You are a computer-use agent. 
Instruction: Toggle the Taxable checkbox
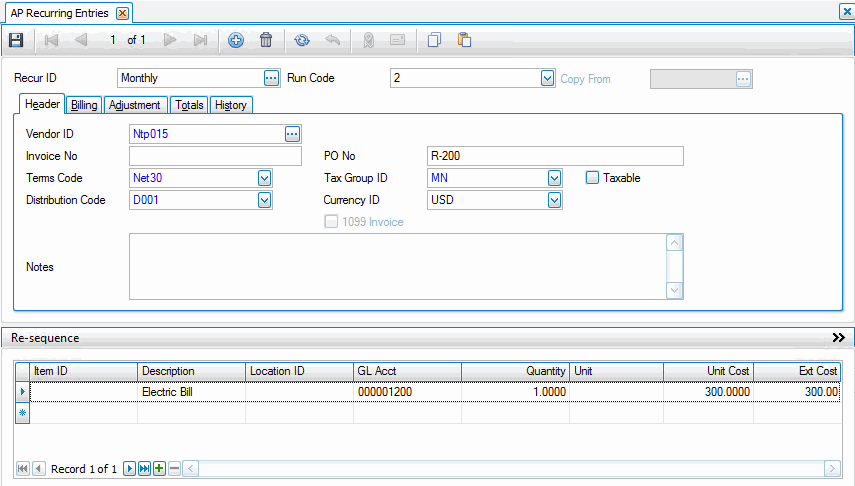(592, 178)
